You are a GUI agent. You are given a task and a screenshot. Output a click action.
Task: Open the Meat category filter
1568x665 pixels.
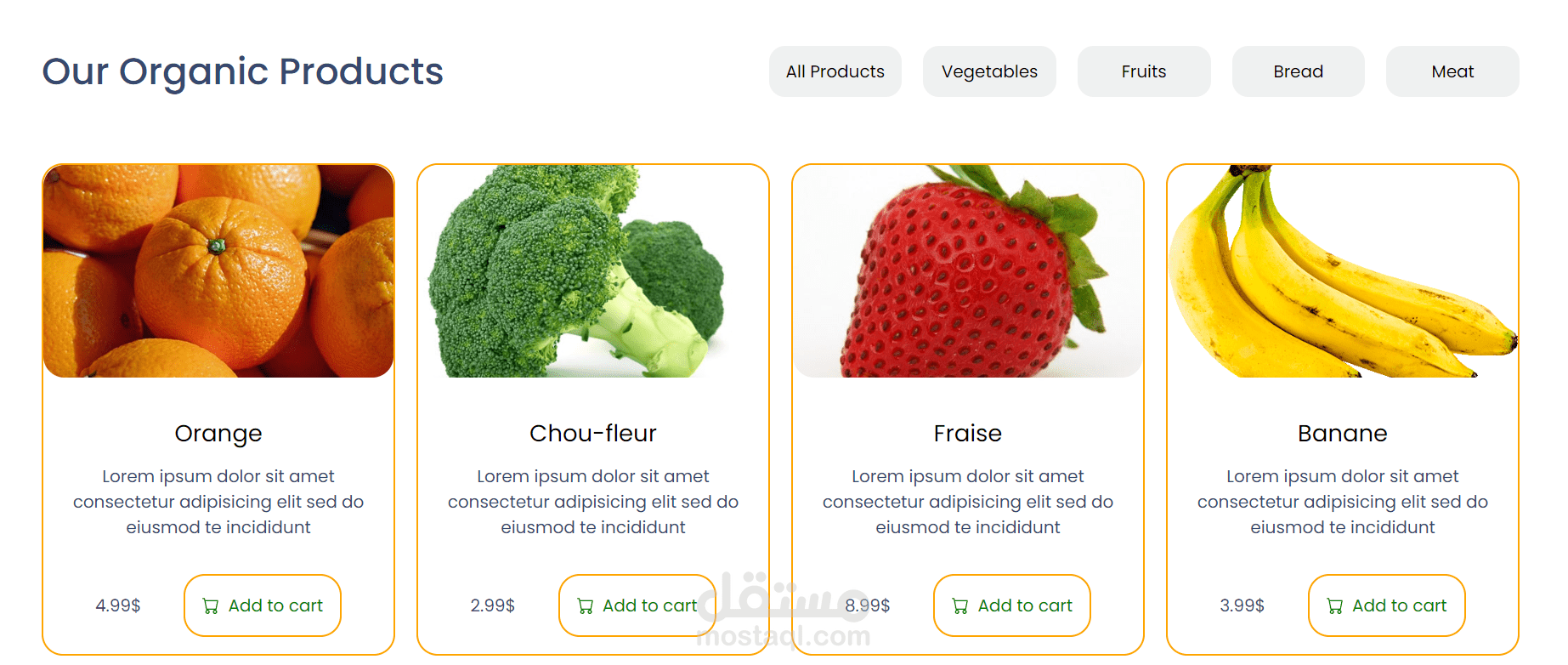[x=1452, y=71]
